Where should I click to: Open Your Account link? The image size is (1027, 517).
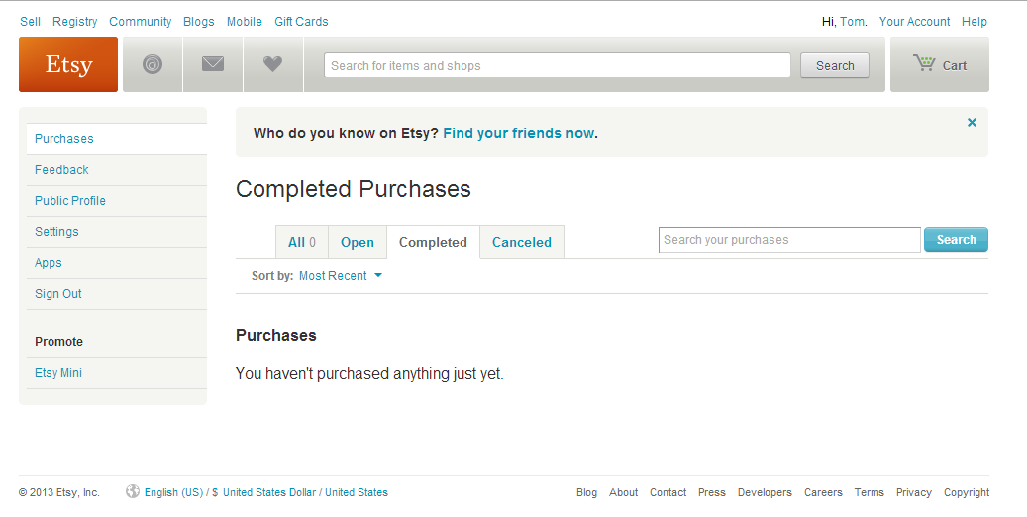pos(914,22)
